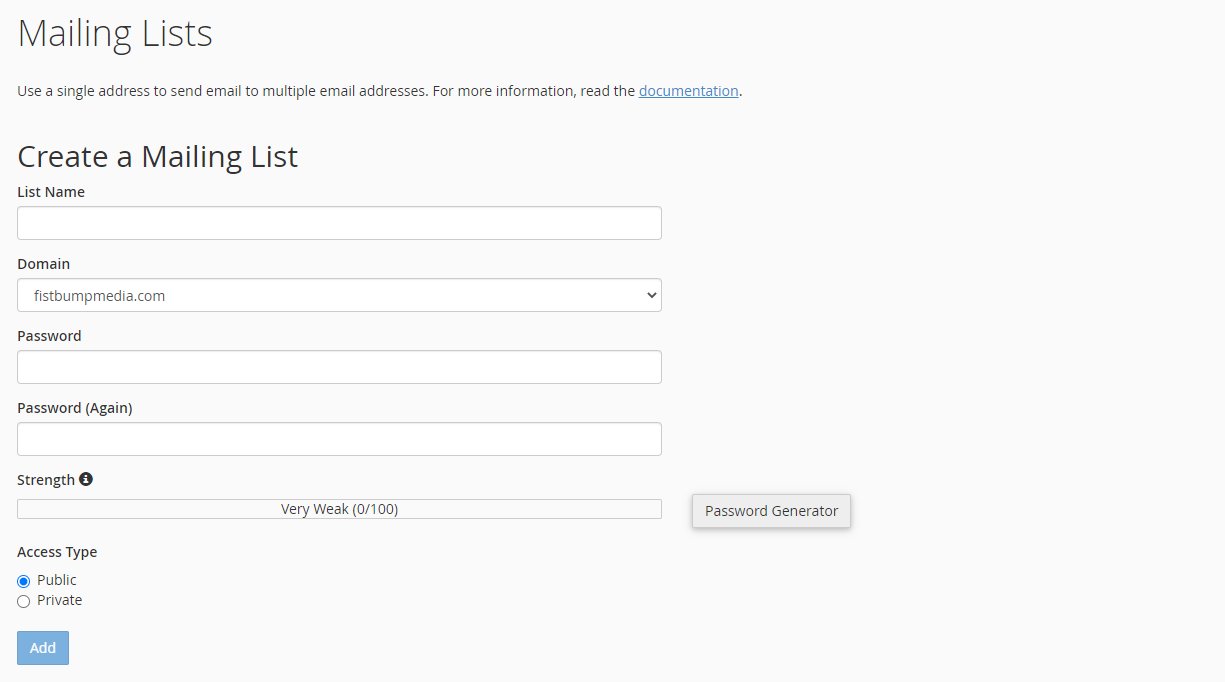Select the Public access type
1225x682 pixels.
(24, 581)
